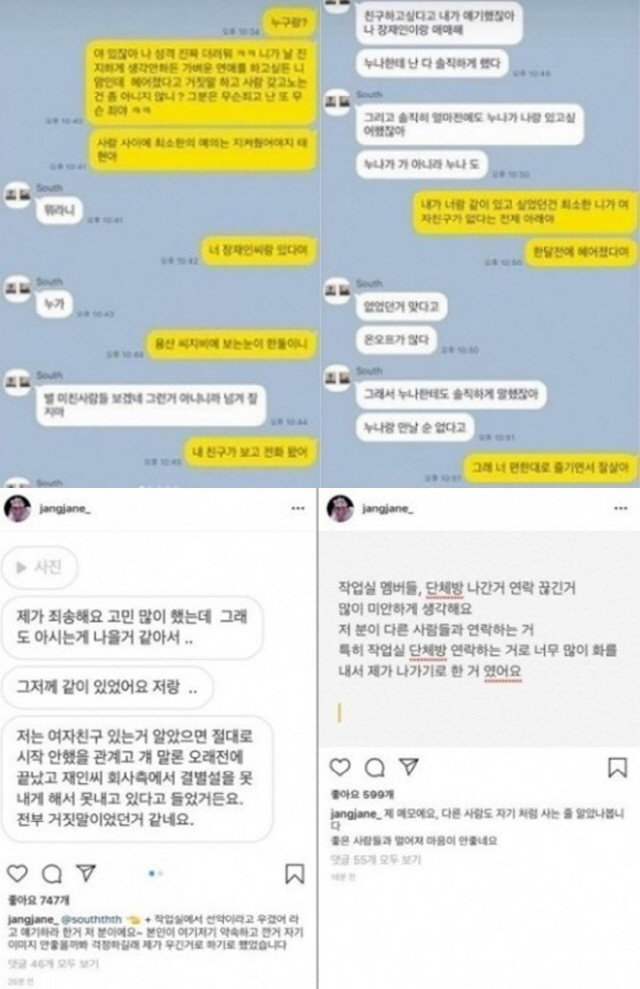Like the left jangjane_ post with heart icon
640x989 pixels.
point(17,874)
